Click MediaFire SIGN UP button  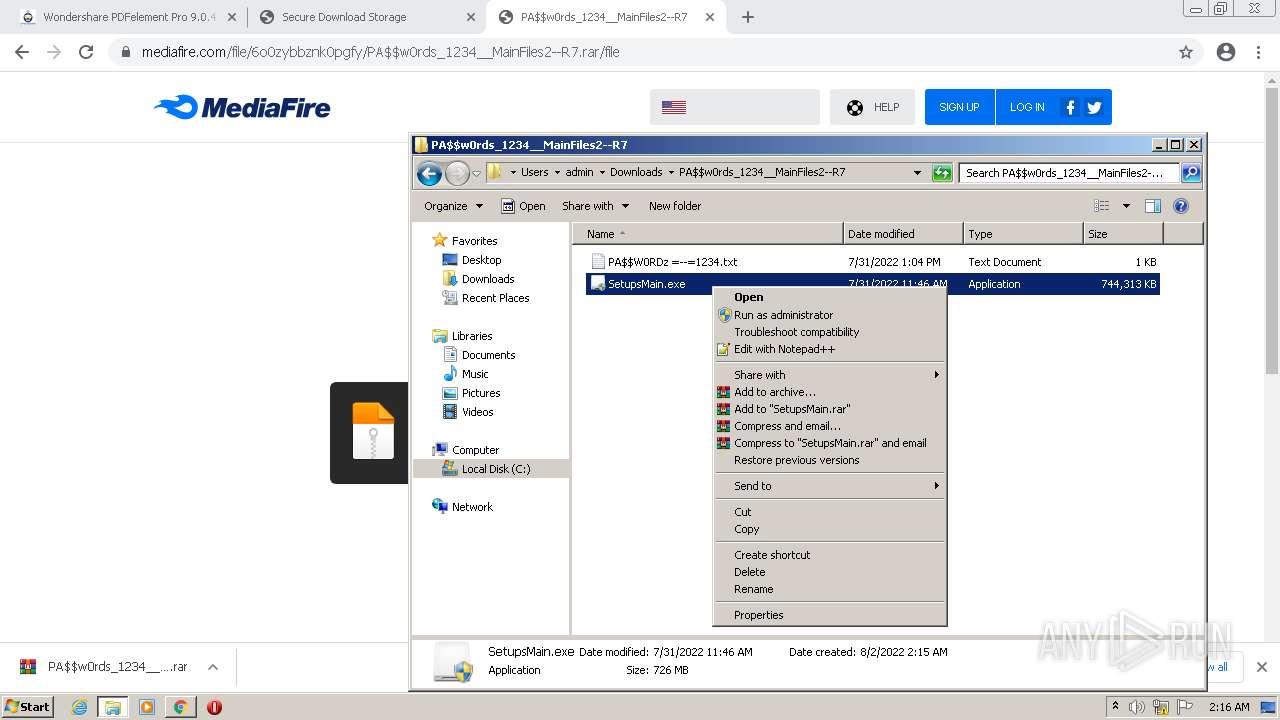959,107
